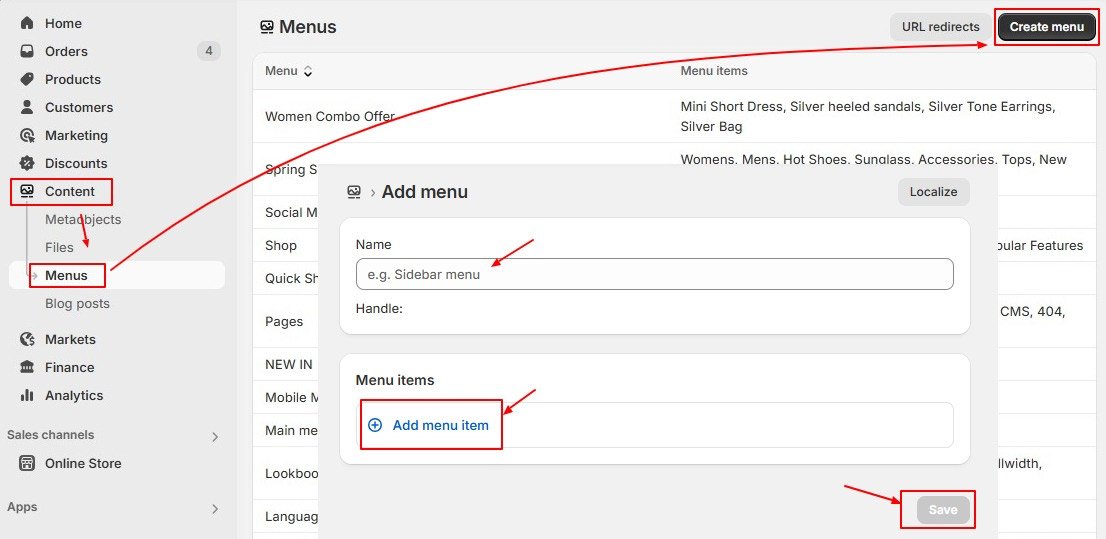
Task: Click the Marketing target icon
Action: pyautogui.click(x=27, y=135)
